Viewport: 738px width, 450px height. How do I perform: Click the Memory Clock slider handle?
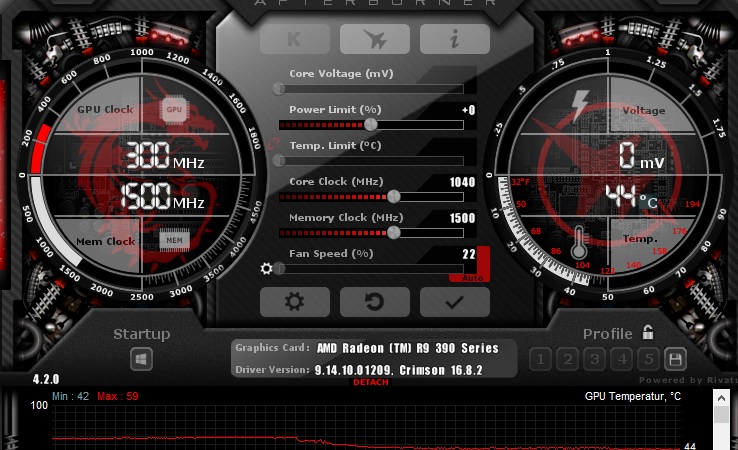394,233
